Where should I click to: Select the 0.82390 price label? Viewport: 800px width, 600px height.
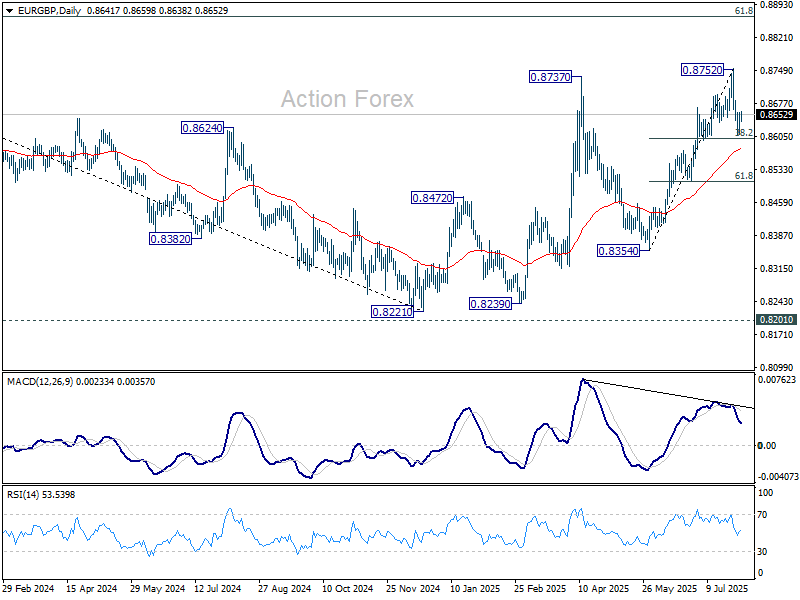(x=490, y=304)
